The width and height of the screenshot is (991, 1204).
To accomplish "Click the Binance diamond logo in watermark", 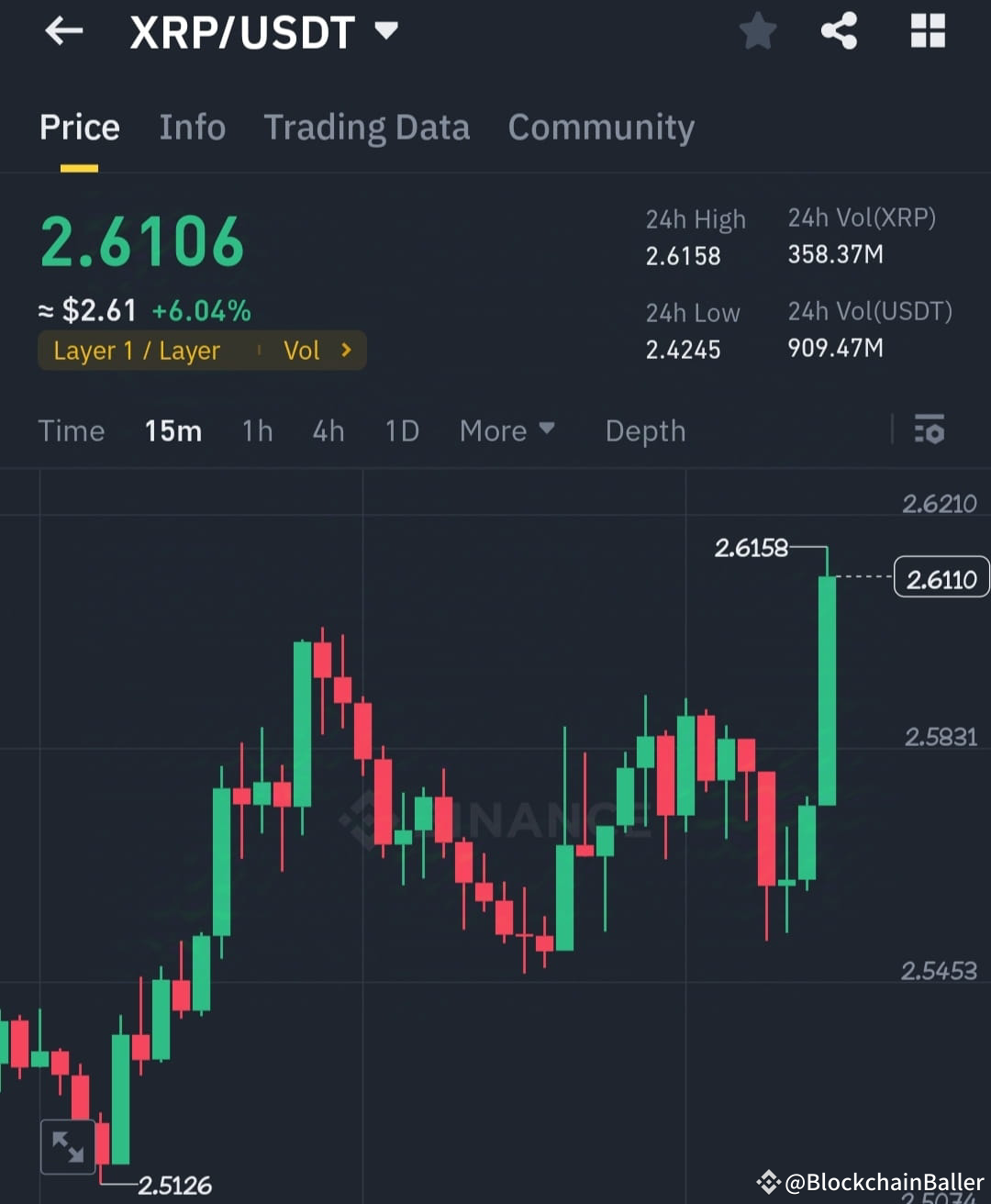I will click(366, 823).
